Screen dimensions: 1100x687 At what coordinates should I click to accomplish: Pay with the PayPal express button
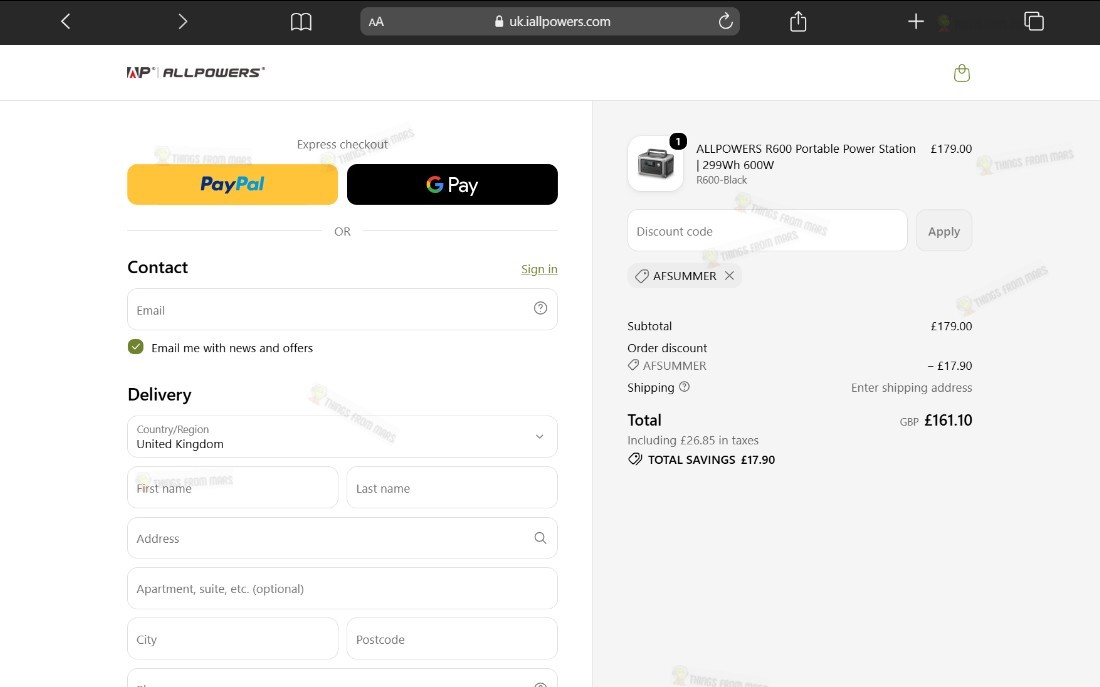[232, 185]
